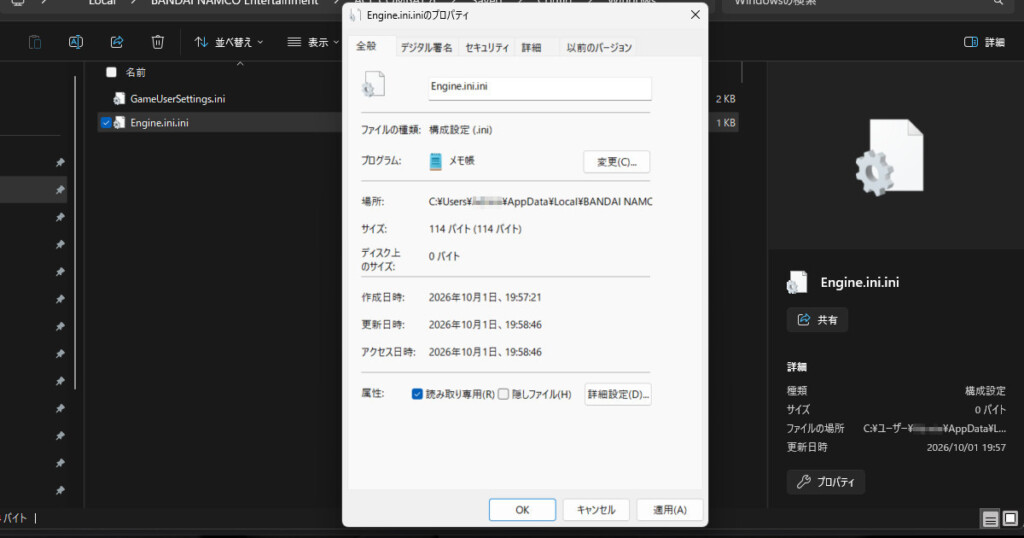Click OK in the properties dialog

tap(522, 510)
